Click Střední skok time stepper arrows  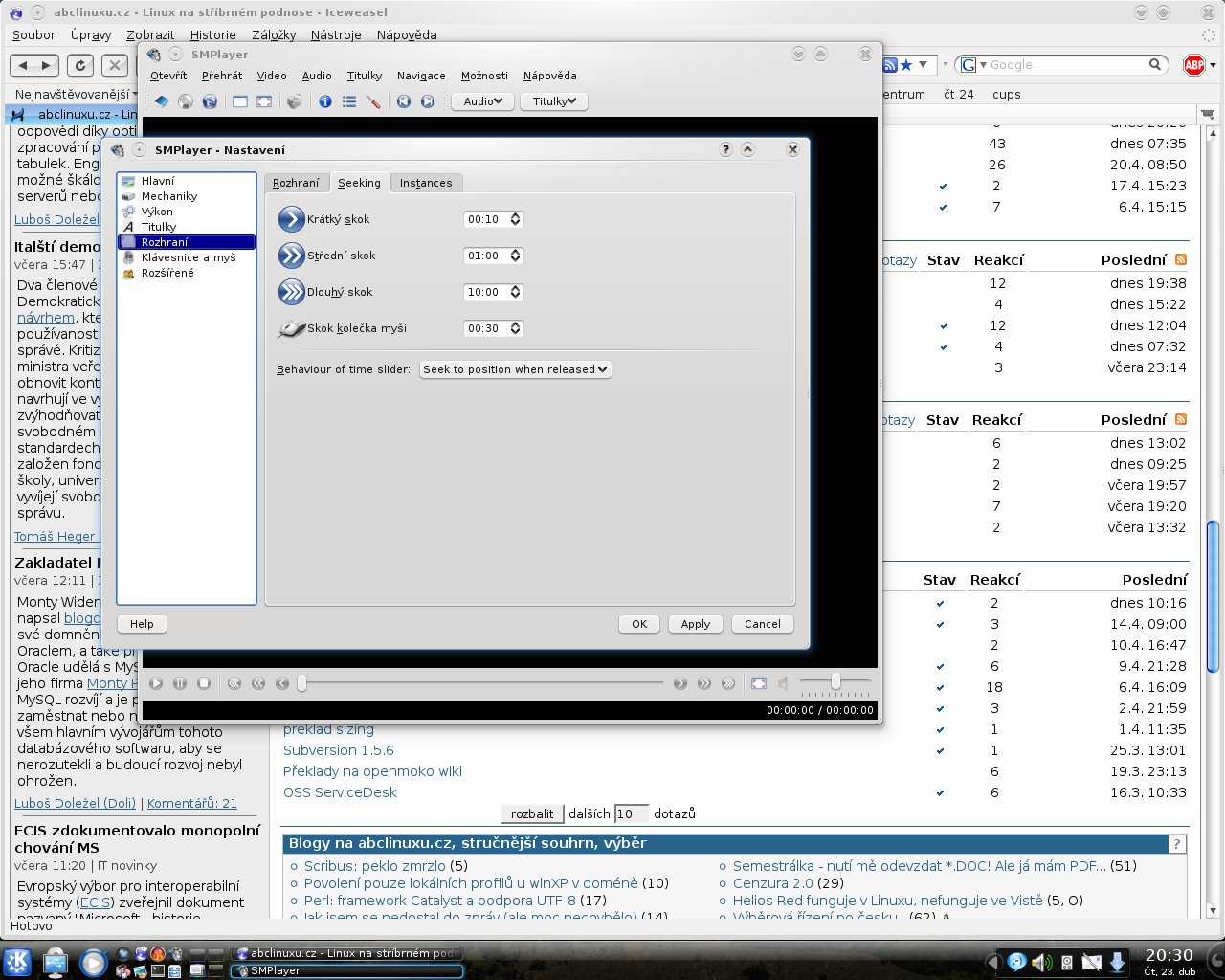click(x=516, y=256)
